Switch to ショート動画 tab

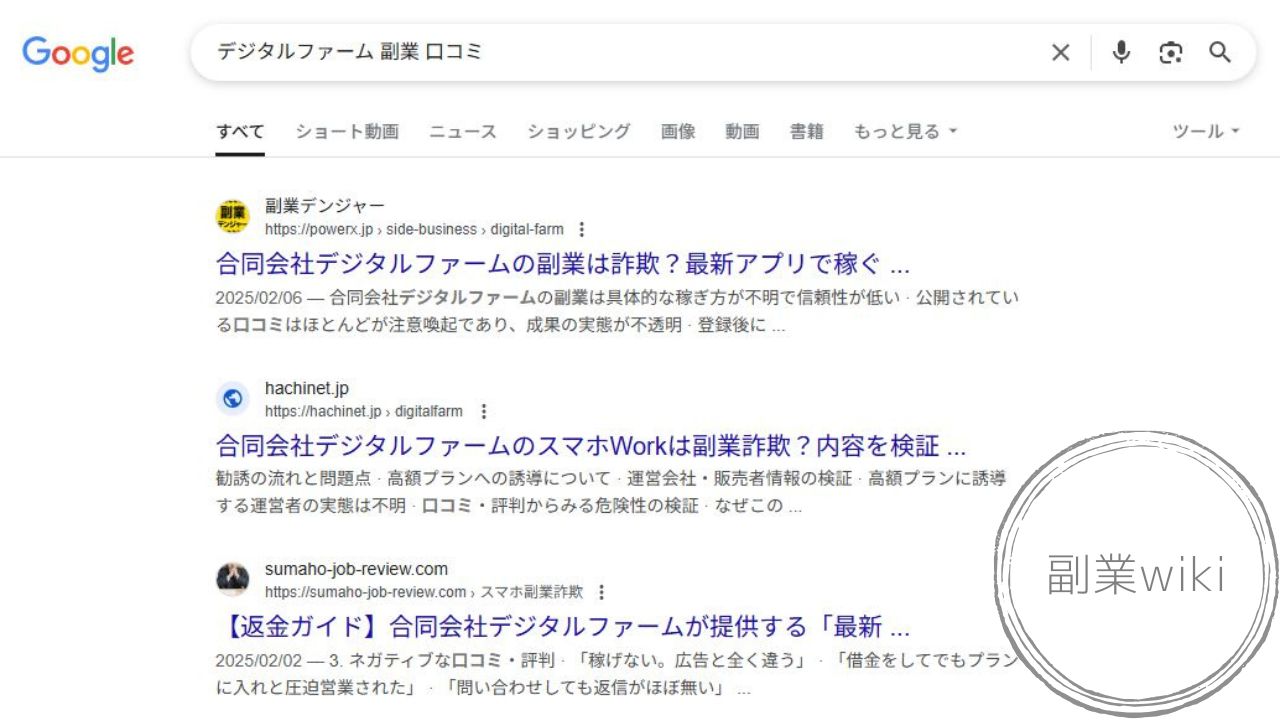coord(347,131)
